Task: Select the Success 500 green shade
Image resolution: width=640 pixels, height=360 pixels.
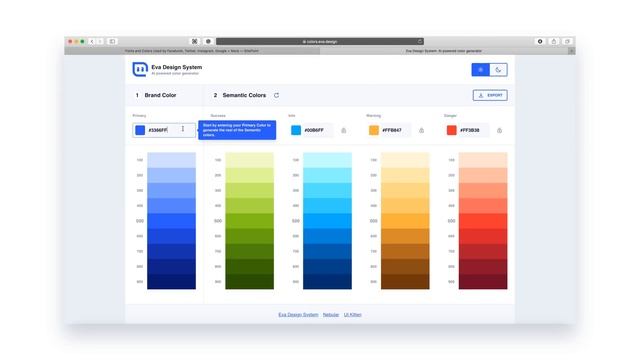Action: pos(249,221)
